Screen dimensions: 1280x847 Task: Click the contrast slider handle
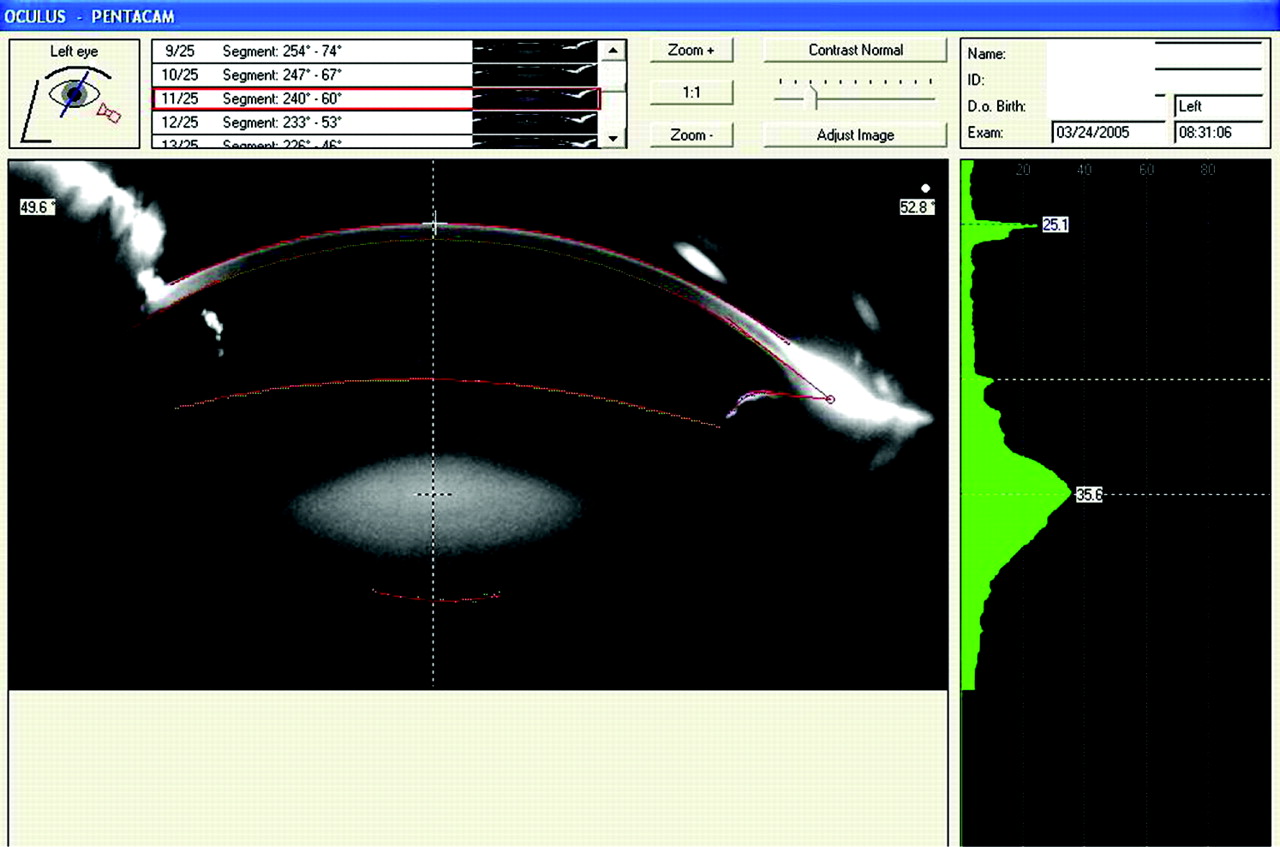pos(815,98)
